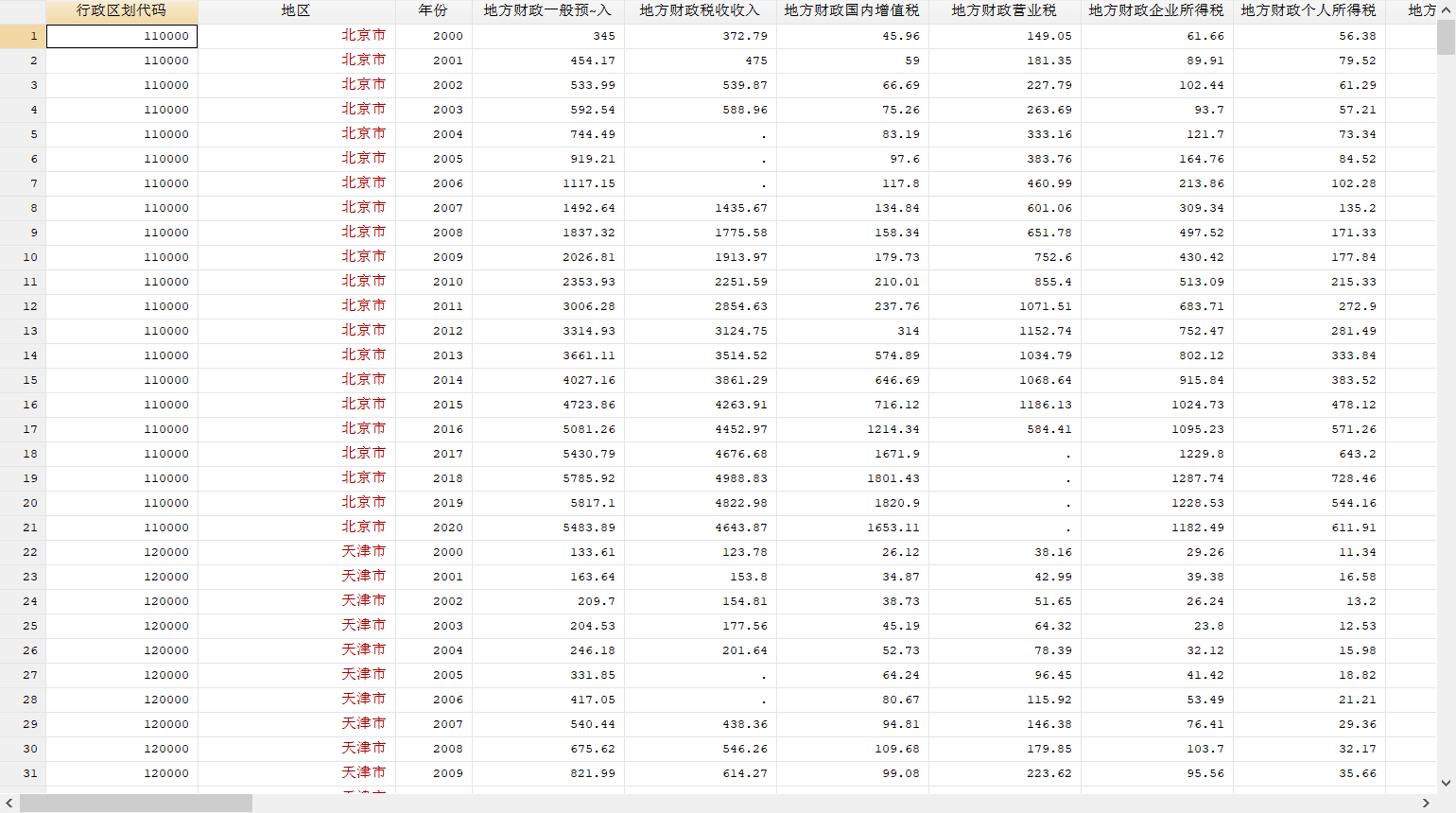The height and width of the screenshot is (813, 1456).
Task: Select the 北京市 cell in row 5
Action: (x=297, y=134)
